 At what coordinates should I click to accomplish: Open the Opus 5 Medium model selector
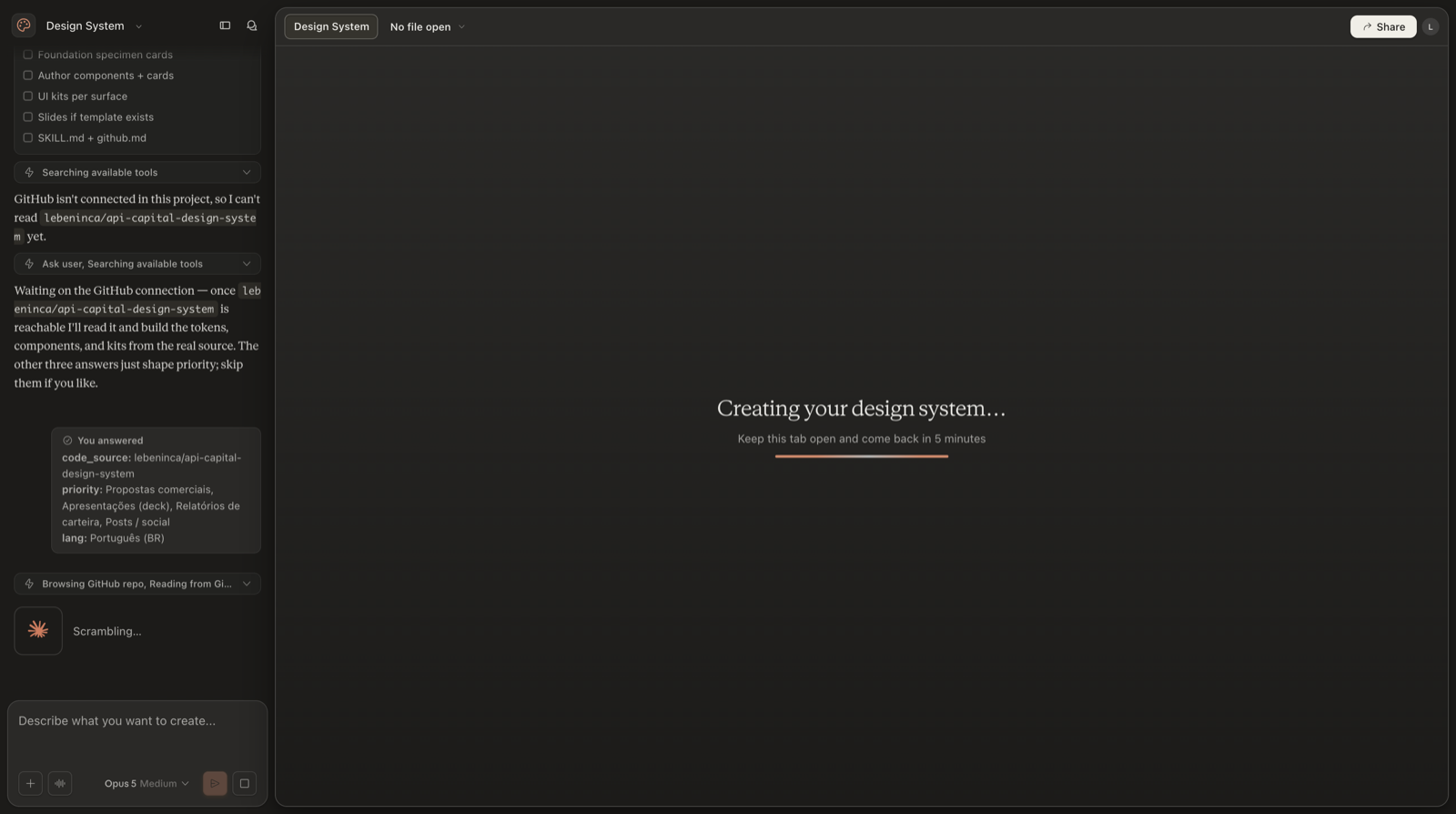click(x=147, y=783)
